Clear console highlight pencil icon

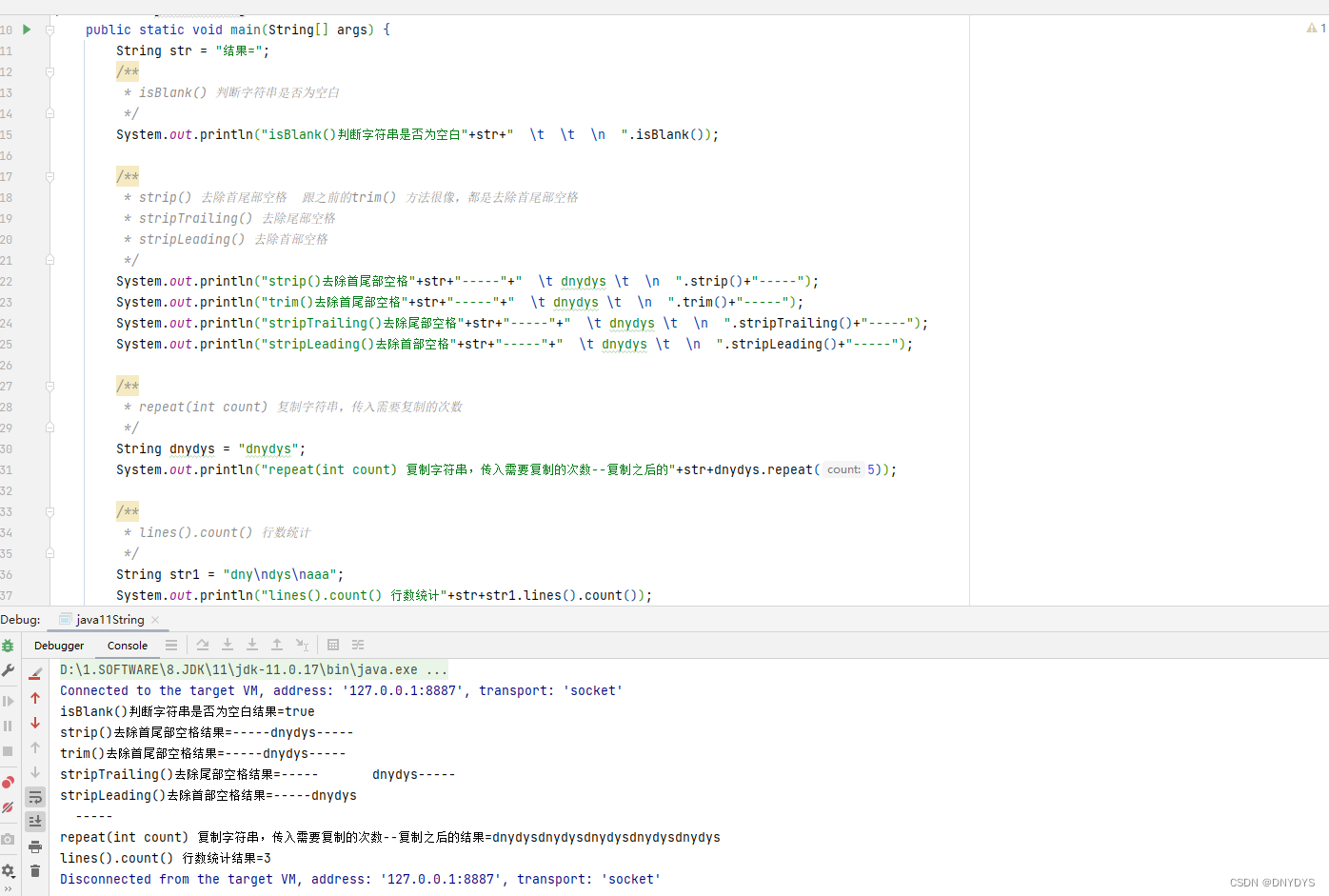pos(35,674)
